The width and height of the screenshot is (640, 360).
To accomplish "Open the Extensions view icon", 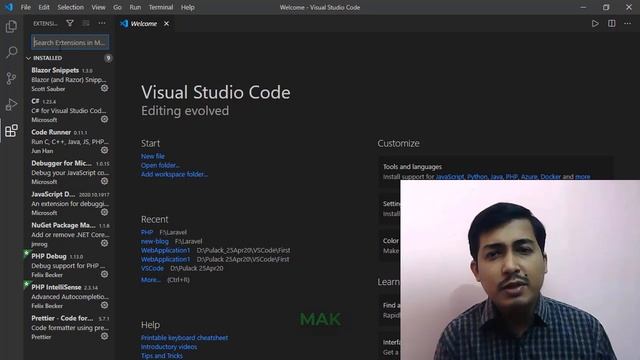I will coord(11,131).
